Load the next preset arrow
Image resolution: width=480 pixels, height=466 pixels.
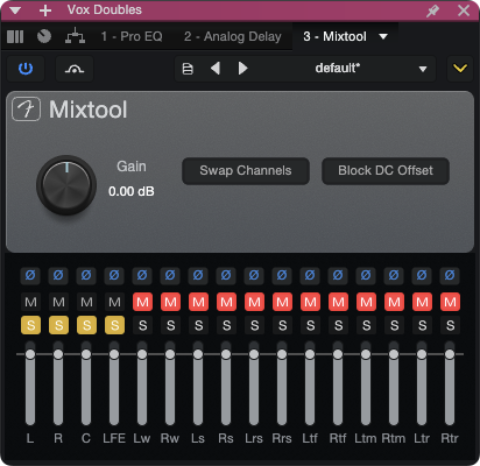tap(243, 69)
